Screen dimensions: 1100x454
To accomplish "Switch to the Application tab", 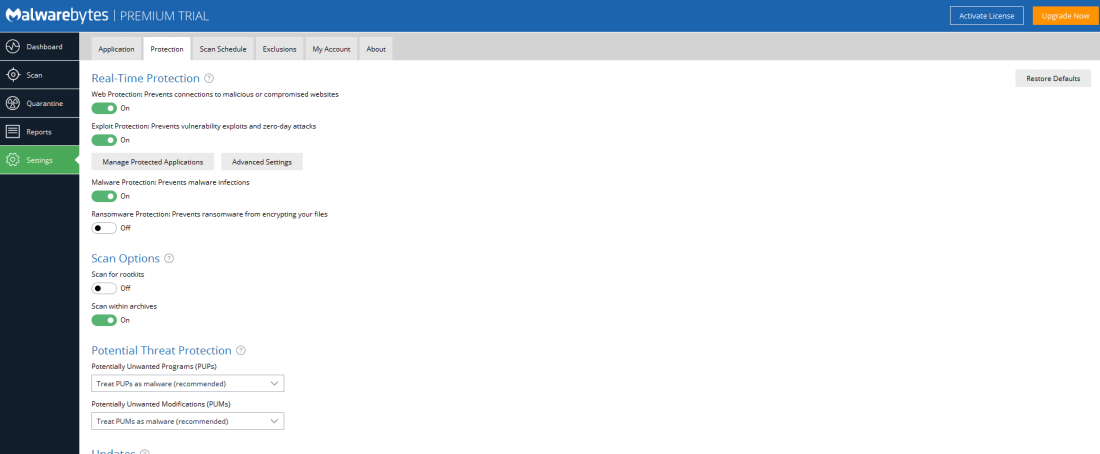I will tap(116, 49).
